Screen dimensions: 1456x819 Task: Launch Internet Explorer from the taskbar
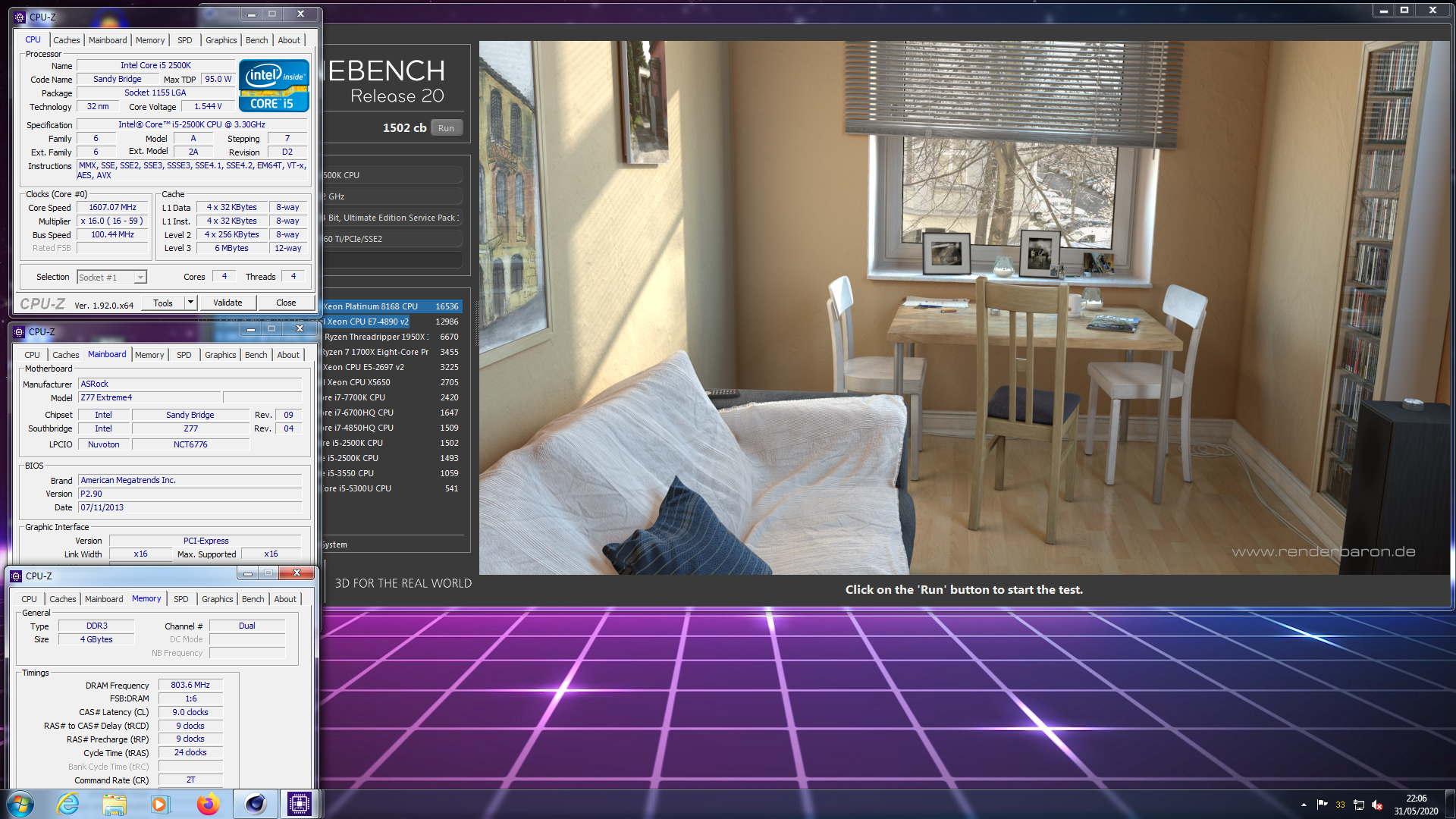[x=68, y=804]
